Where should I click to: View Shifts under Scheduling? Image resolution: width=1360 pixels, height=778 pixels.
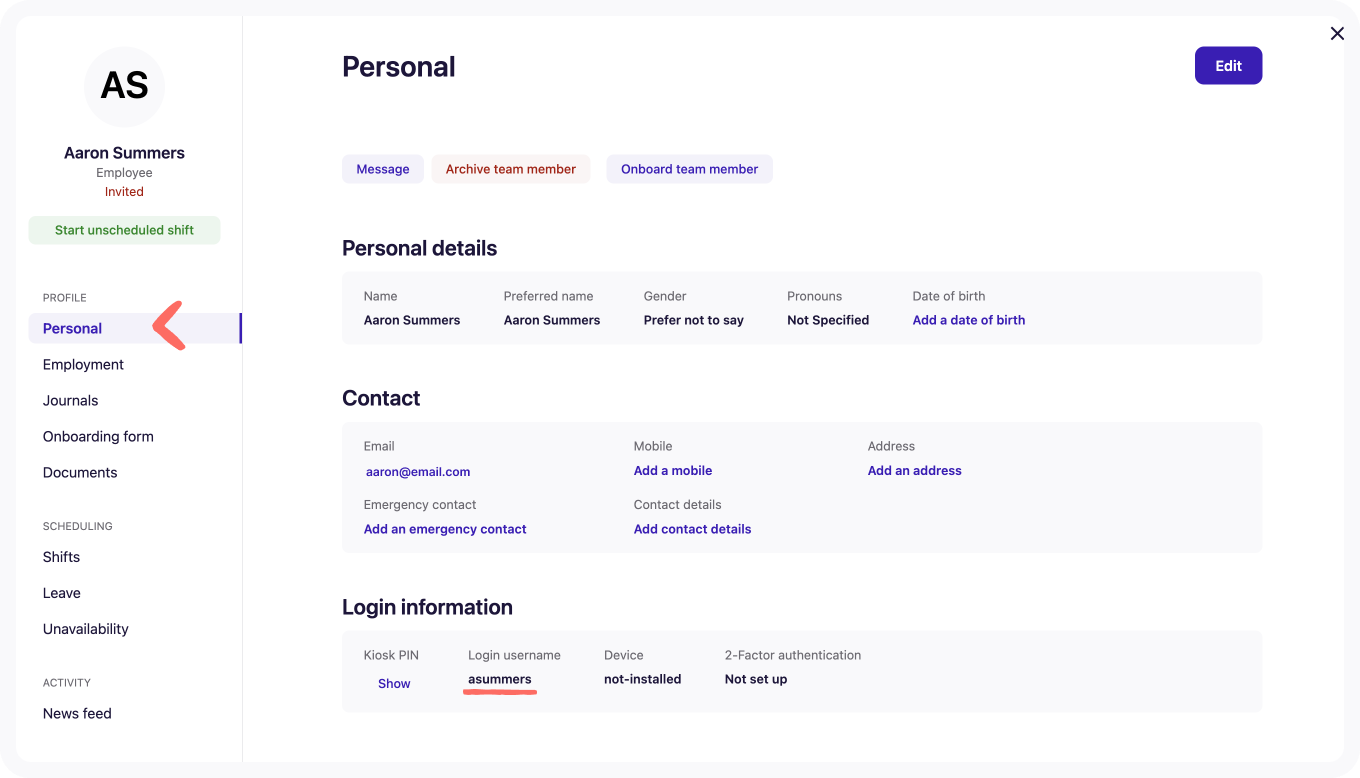61,557
